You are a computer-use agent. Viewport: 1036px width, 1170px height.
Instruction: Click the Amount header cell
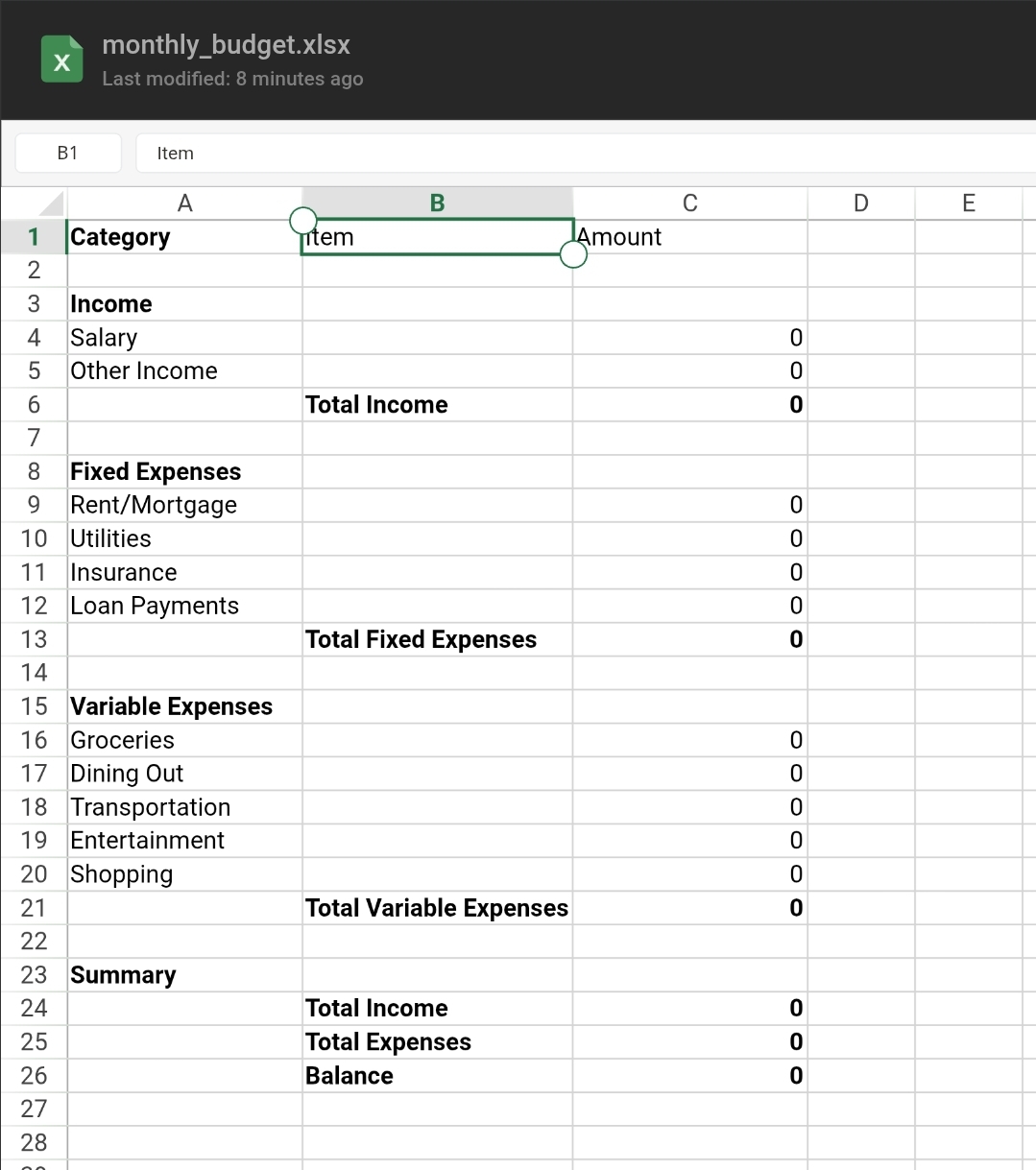tap(690, 237)
